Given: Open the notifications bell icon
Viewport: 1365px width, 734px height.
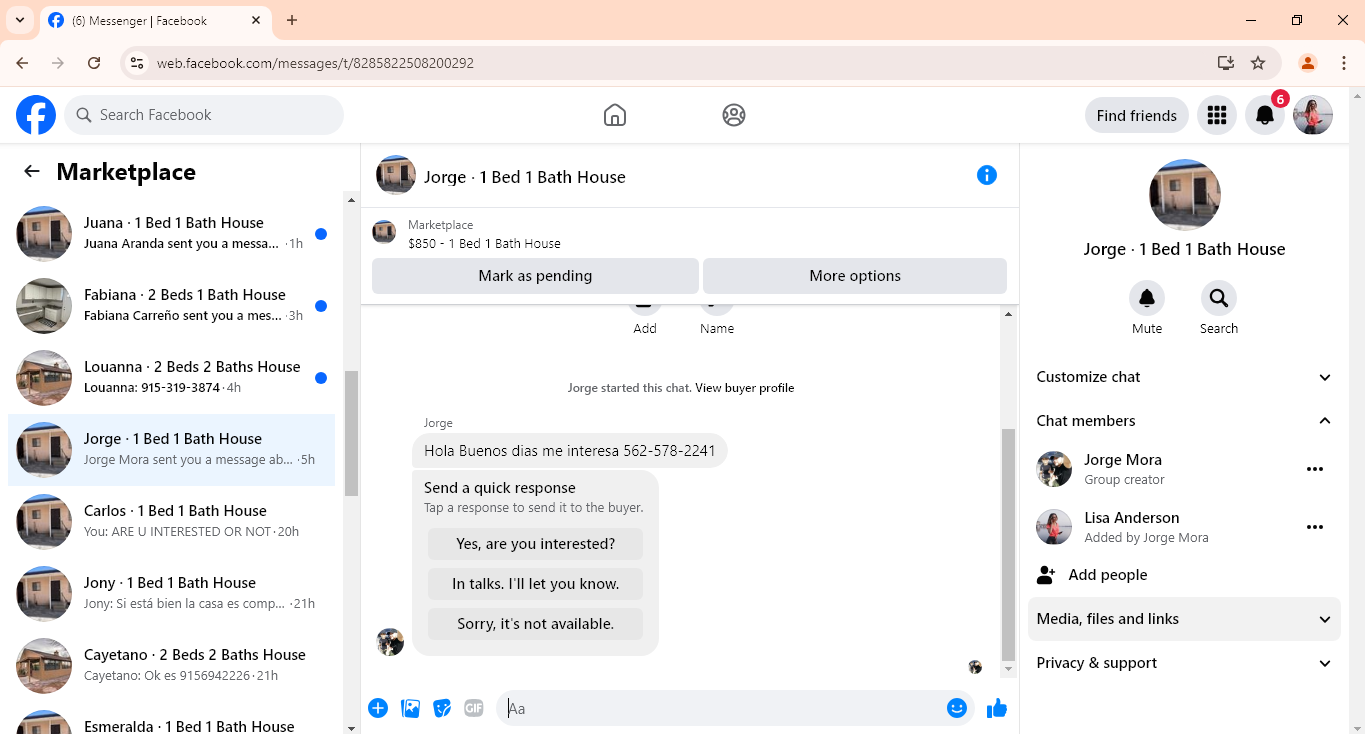Looking at the screenshot, I should pos(1265,115).
